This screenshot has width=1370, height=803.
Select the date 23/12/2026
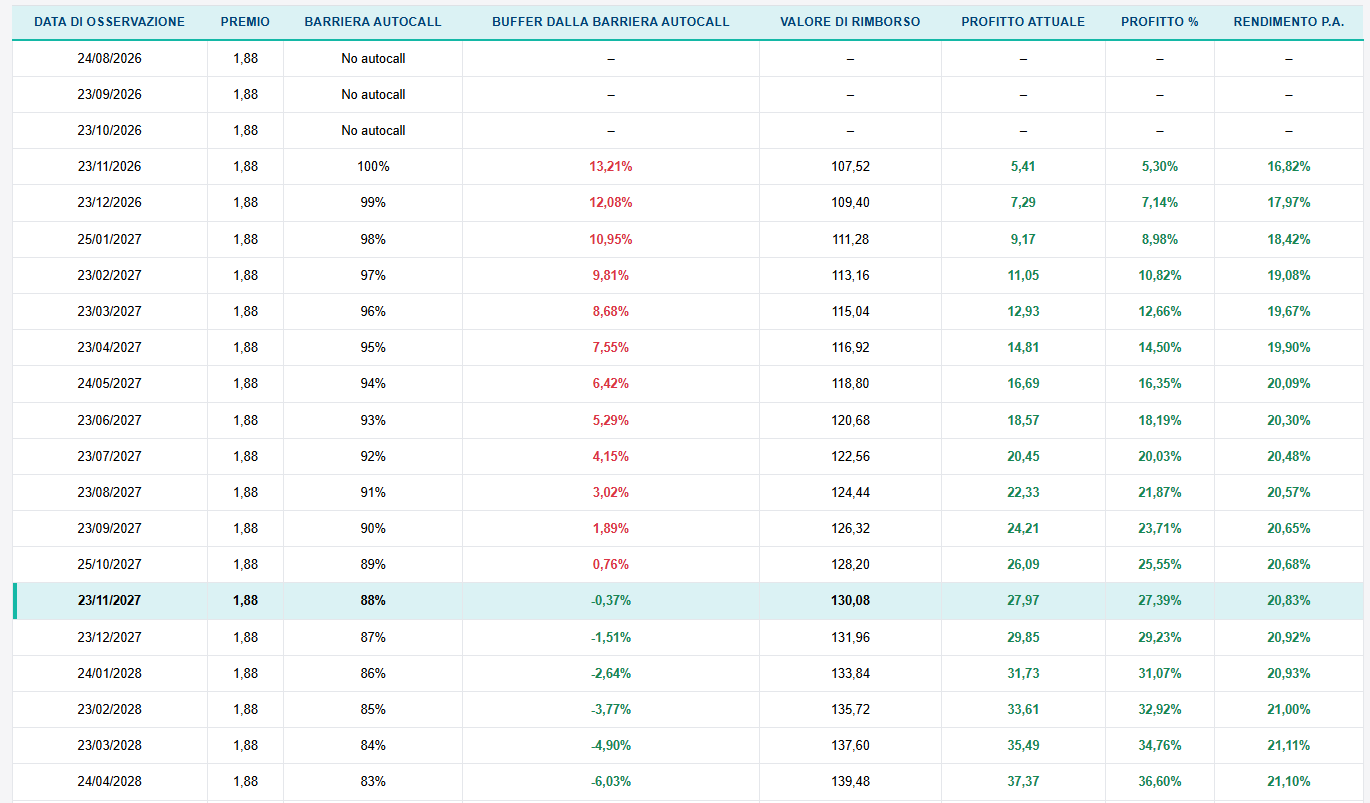[x=109, y=202]
